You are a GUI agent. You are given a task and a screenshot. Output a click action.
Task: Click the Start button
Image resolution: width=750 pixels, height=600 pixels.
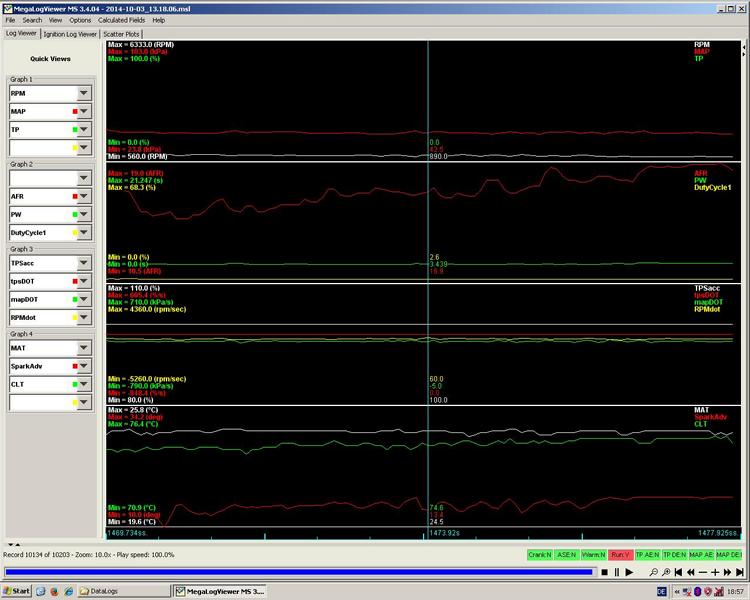click(16, 591)
